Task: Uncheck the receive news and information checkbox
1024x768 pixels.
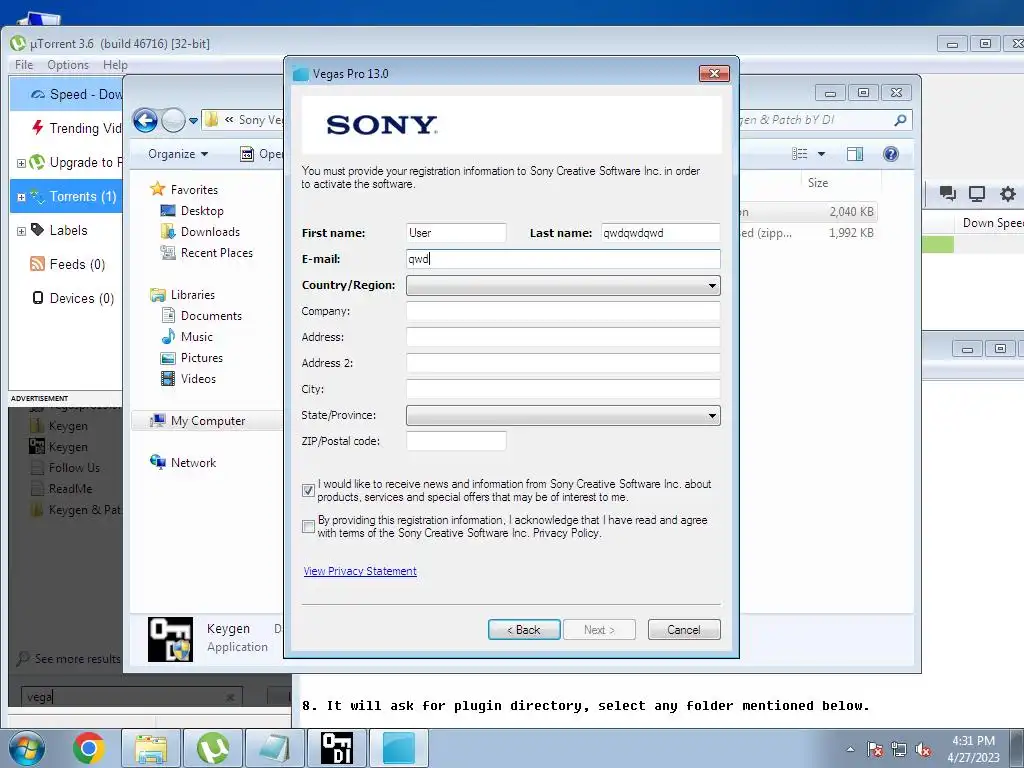Action: click(x=308, y=490)
